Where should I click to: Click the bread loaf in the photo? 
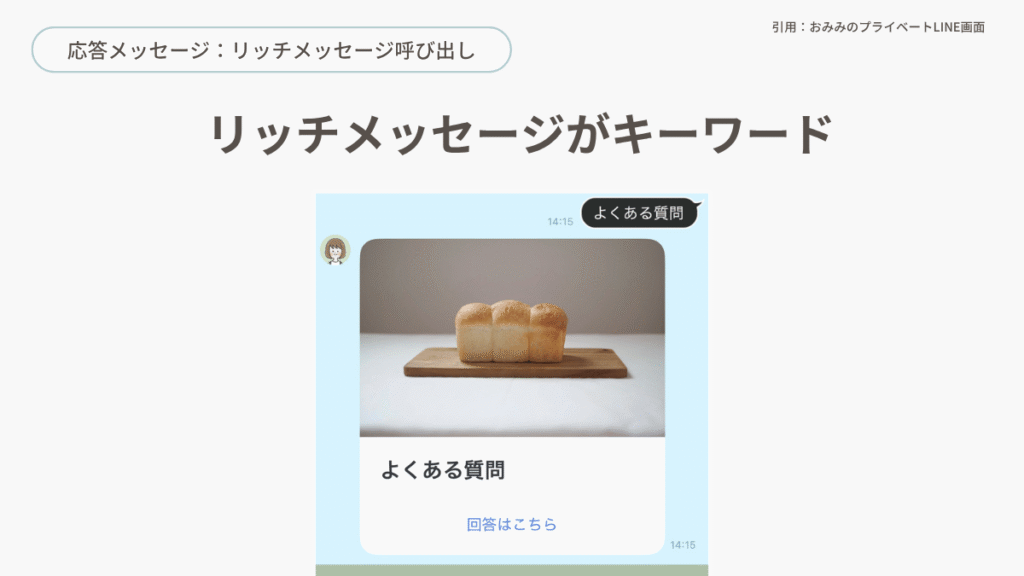pyautogui.click(x=511, y=331)
